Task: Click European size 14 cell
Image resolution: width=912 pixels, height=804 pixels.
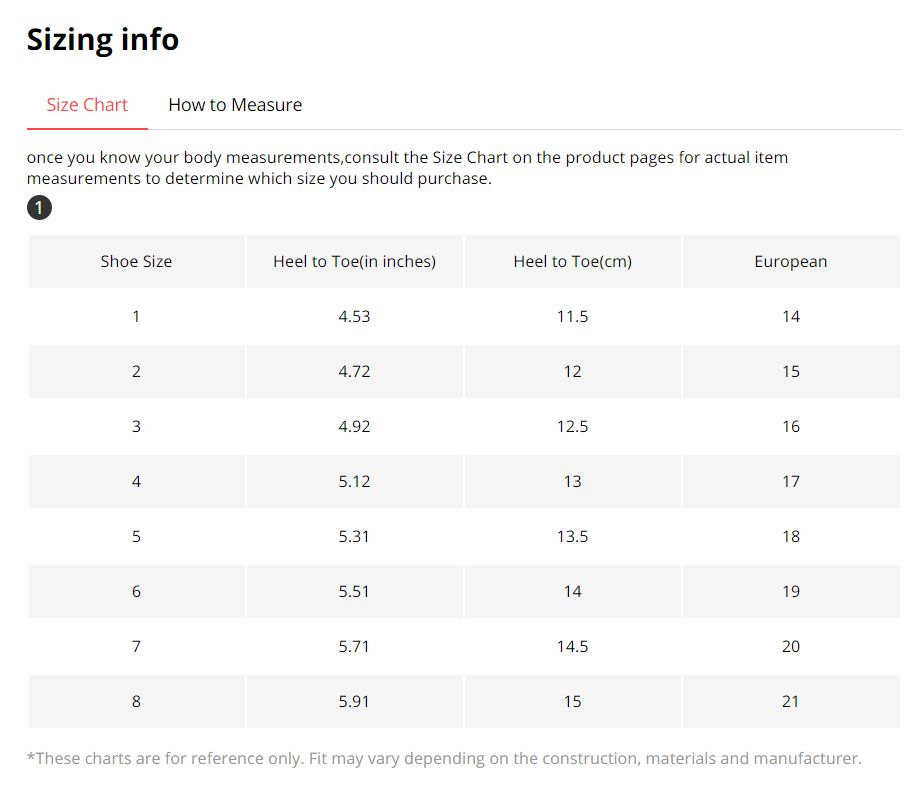Action: click(790, 317)
